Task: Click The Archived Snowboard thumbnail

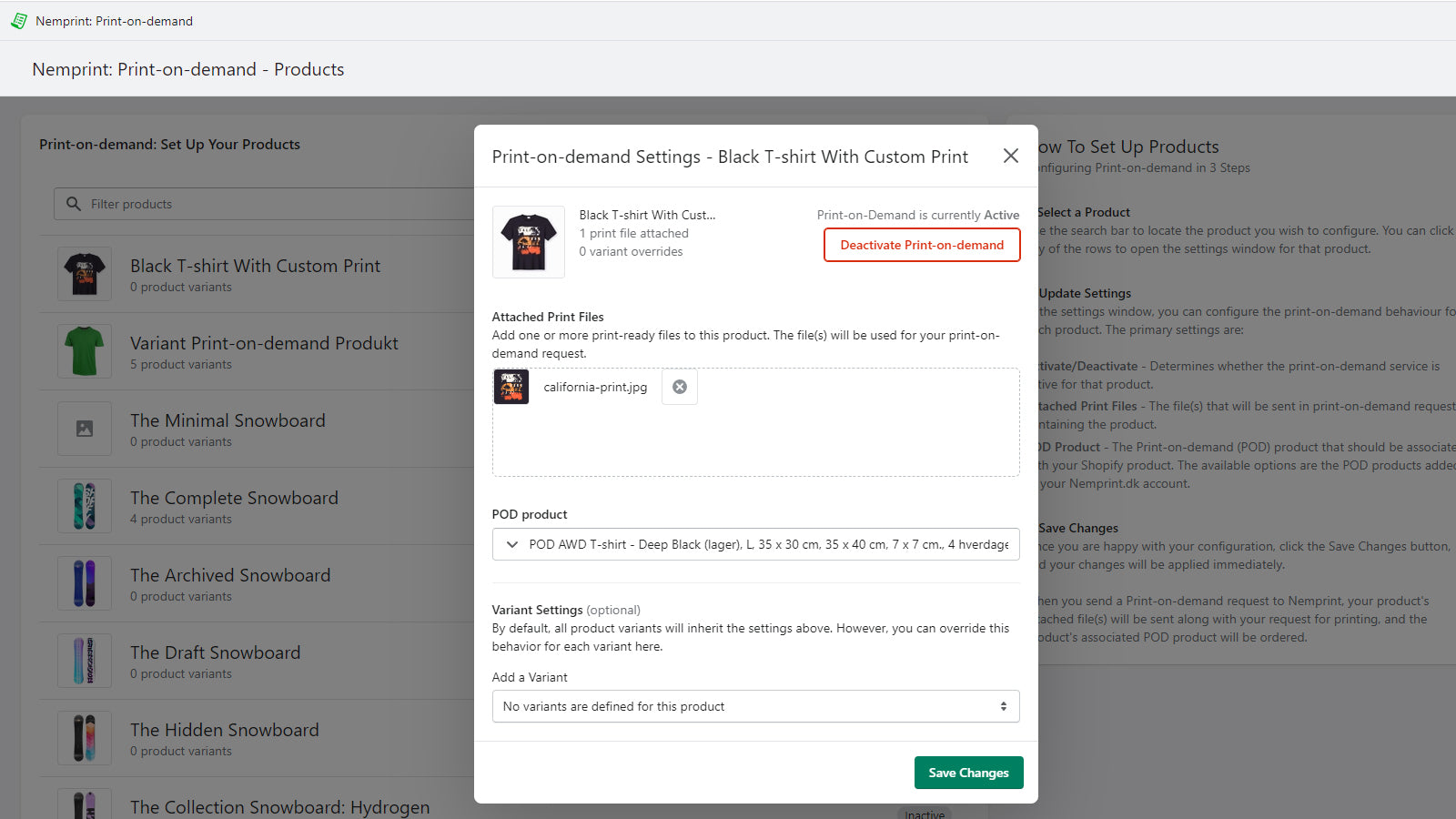Action: [x=85, y=583]
